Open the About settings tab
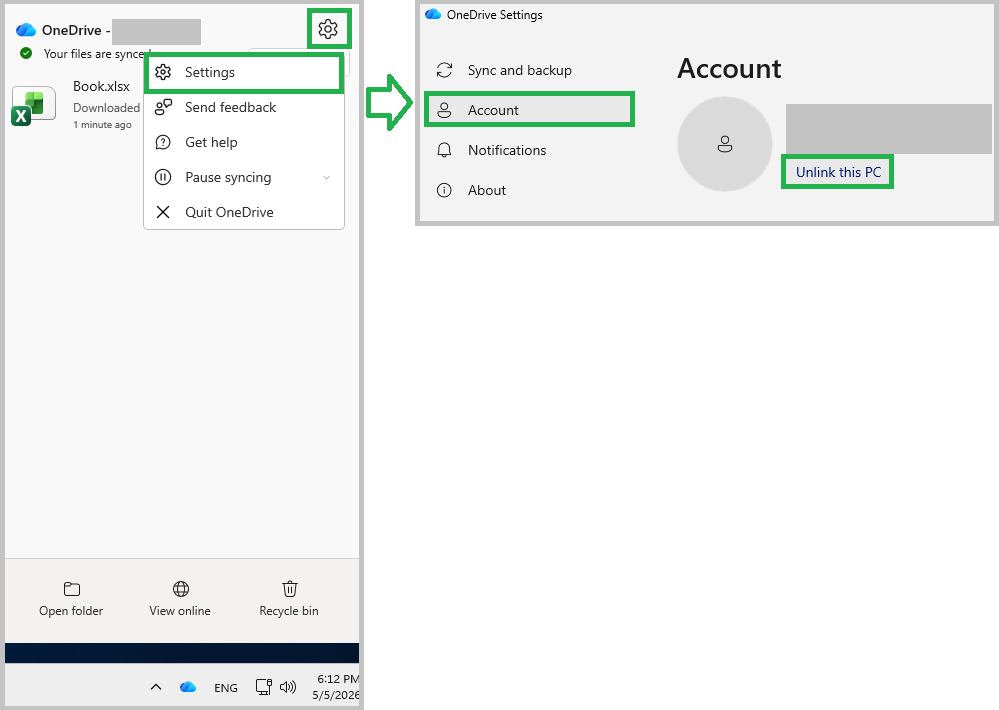Viewport: 999px width, 710px height. click(529, 191)
